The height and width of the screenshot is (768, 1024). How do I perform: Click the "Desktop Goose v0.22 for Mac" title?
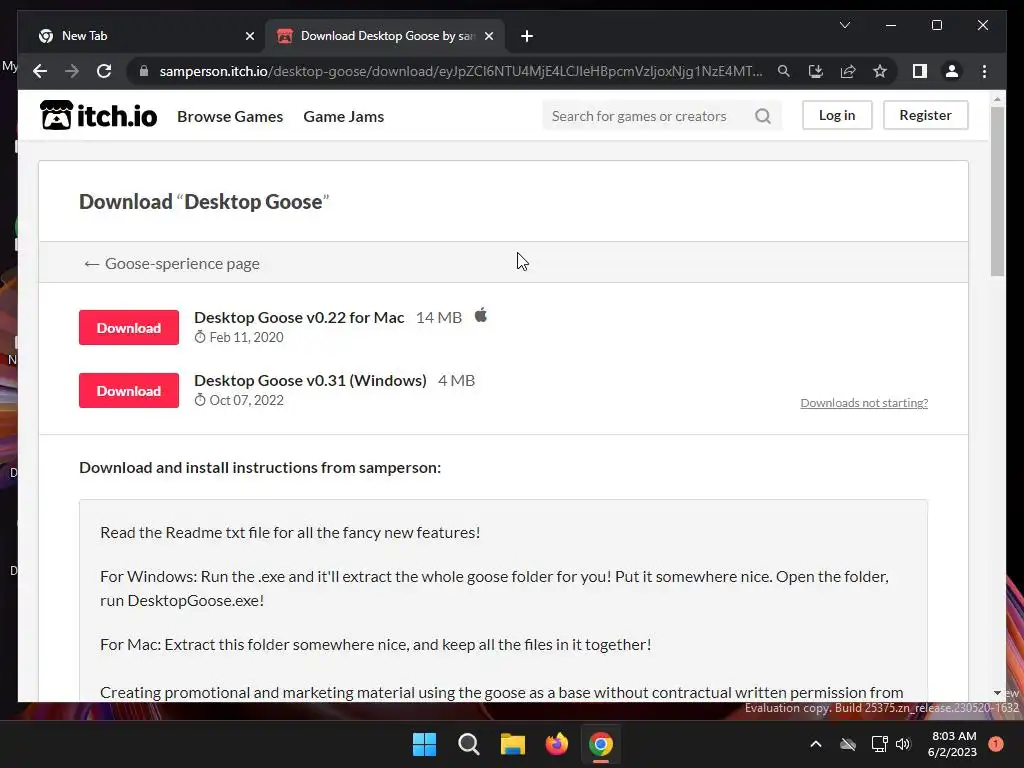point(299,317)
